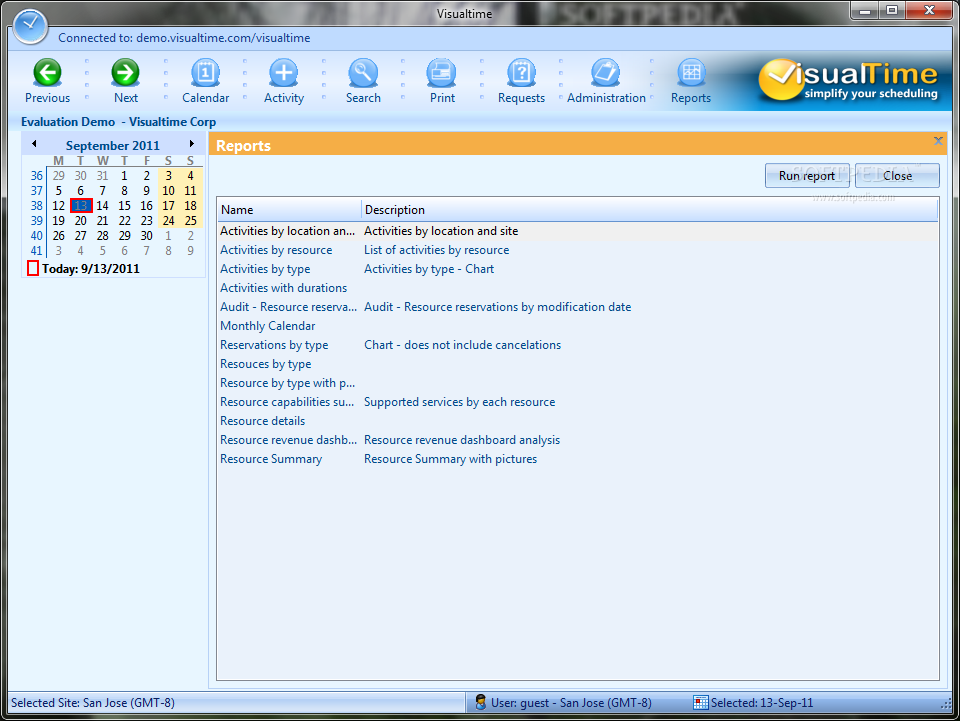This screenshot has height=721, width=960.
Task: Click 'Resource Summary with pictures' description
Action: tap(451, 458)
